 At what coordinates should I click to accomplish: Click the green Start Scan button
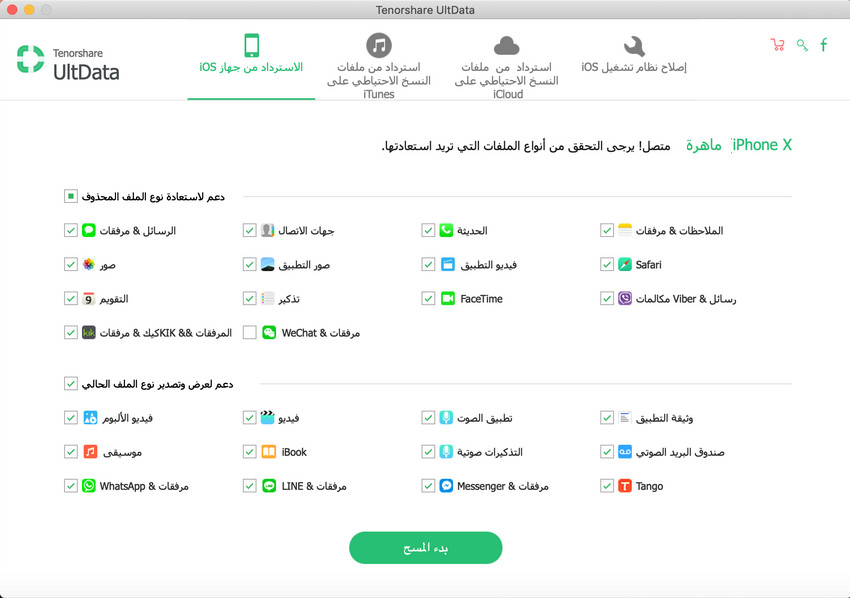pos(426,548)
